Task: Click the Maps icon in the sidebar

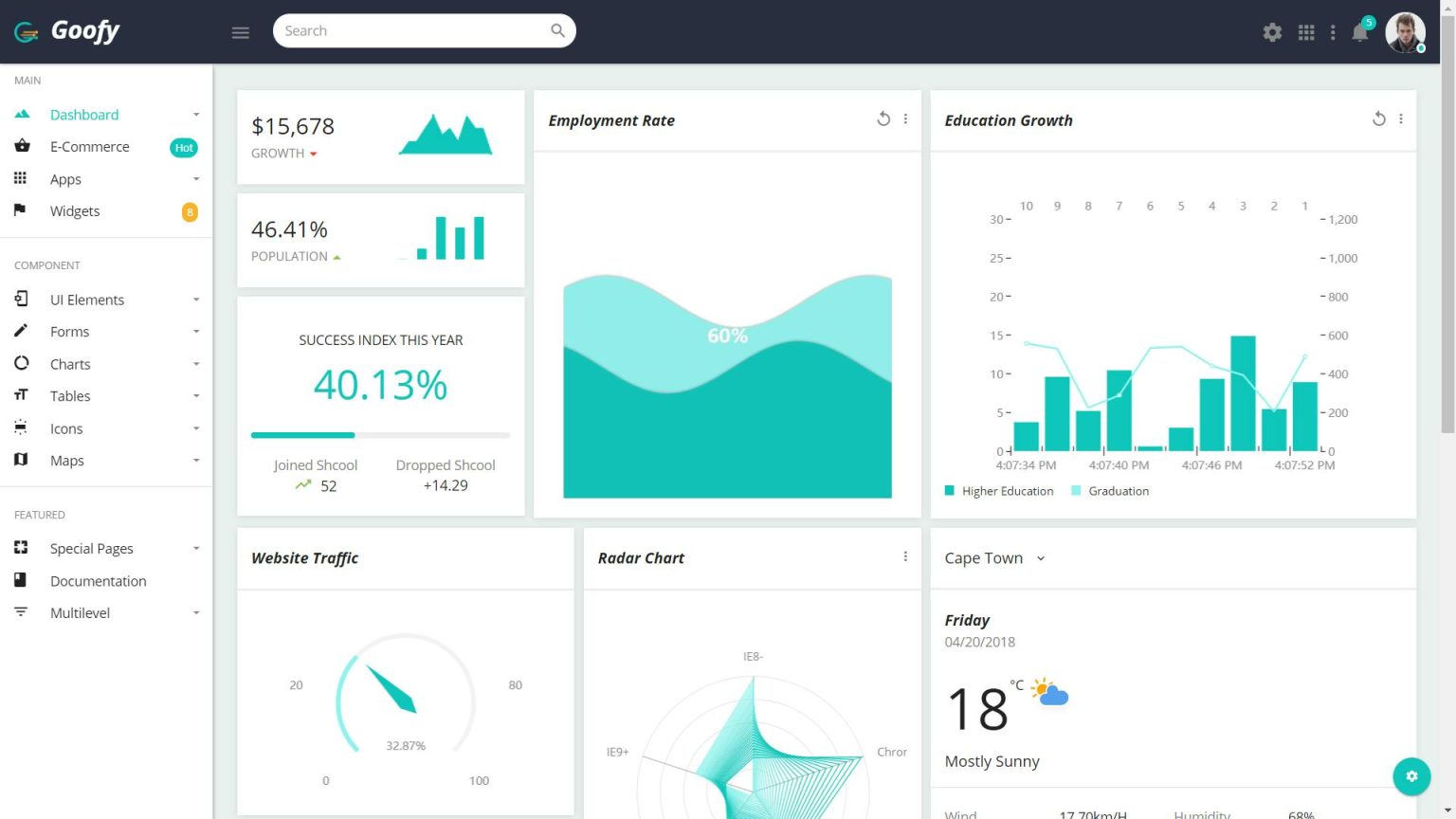Action: click(x=21, y=460)
